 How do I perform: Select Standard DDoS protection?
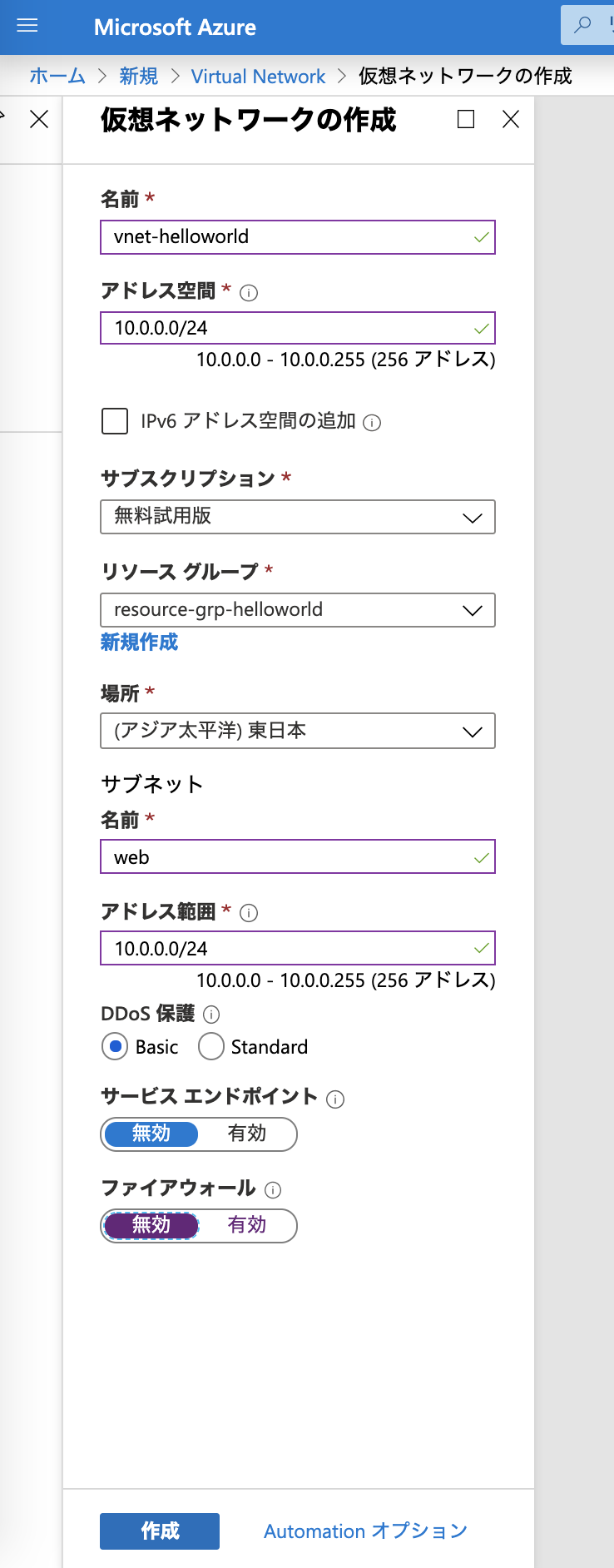click(x=211, y=1046)
